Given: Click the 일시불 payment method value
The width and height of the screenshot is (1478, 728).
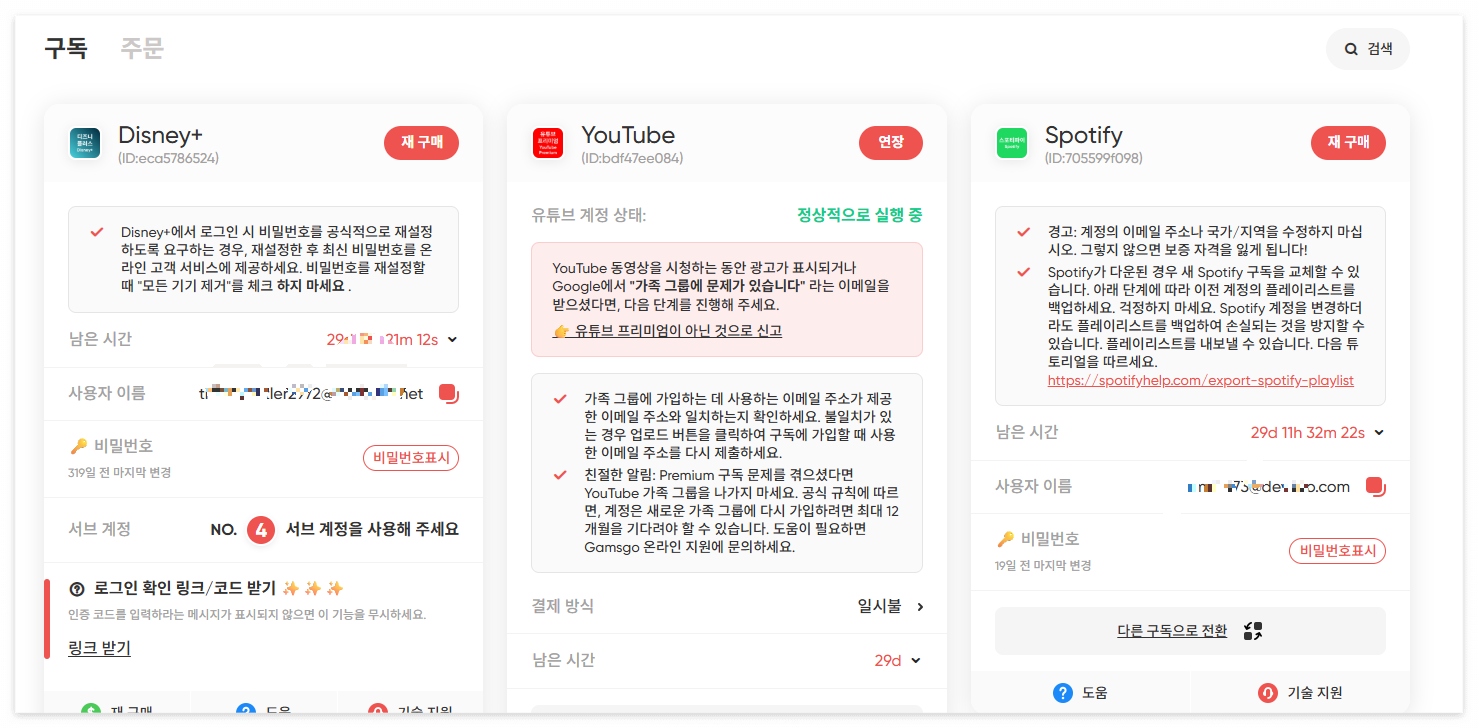Looking at the screenshot, I should click(x=879, y=606).
